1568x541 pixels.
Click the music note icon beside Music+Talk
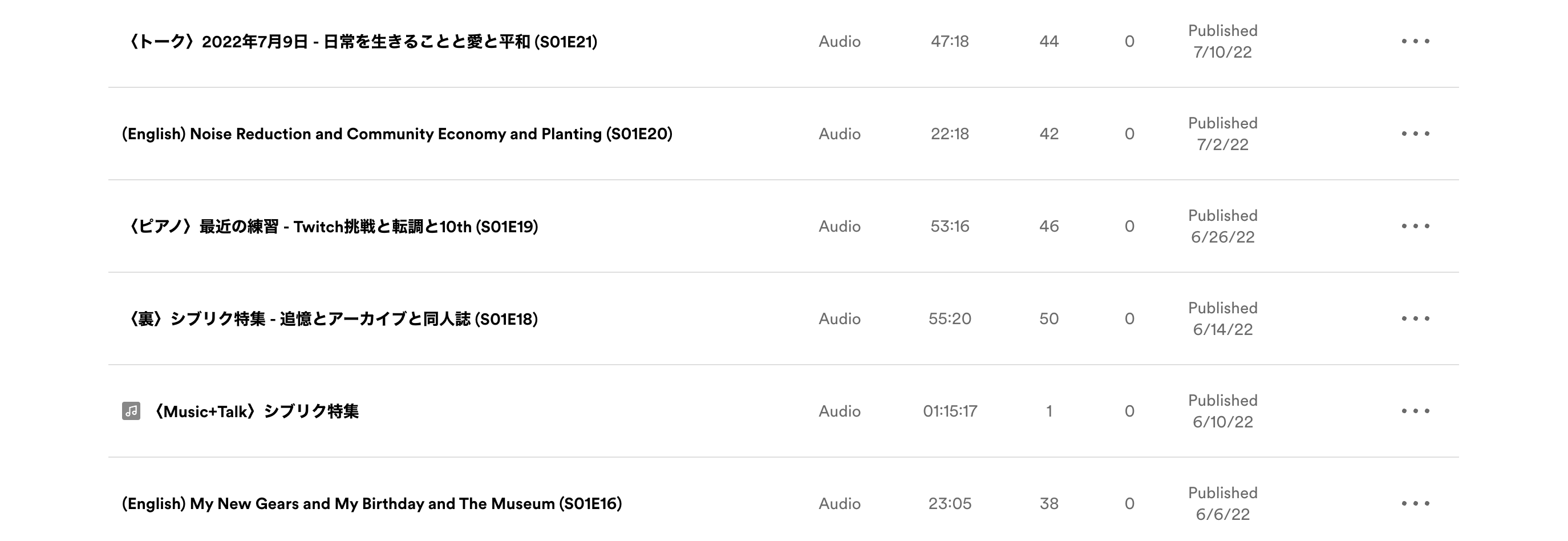[131, 411]
